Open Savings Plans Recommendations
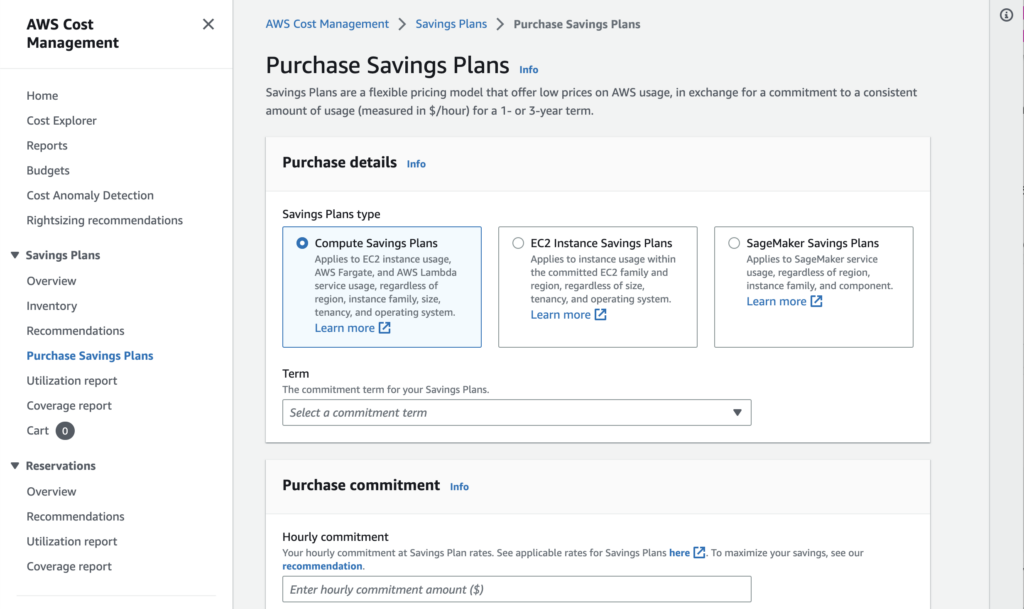 pos(75,331)
